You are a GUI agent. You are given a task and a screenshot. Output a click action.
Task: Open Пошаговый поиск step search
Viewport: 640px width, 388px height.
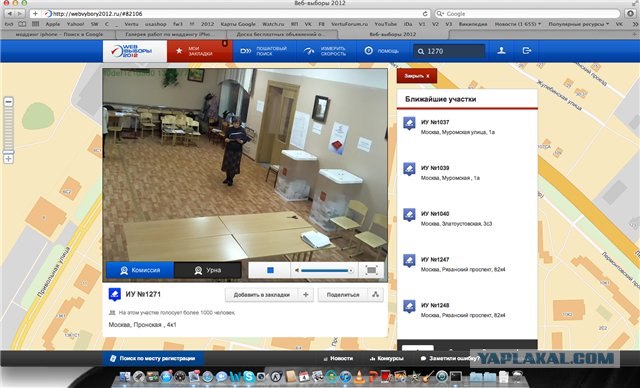[264, 51]
